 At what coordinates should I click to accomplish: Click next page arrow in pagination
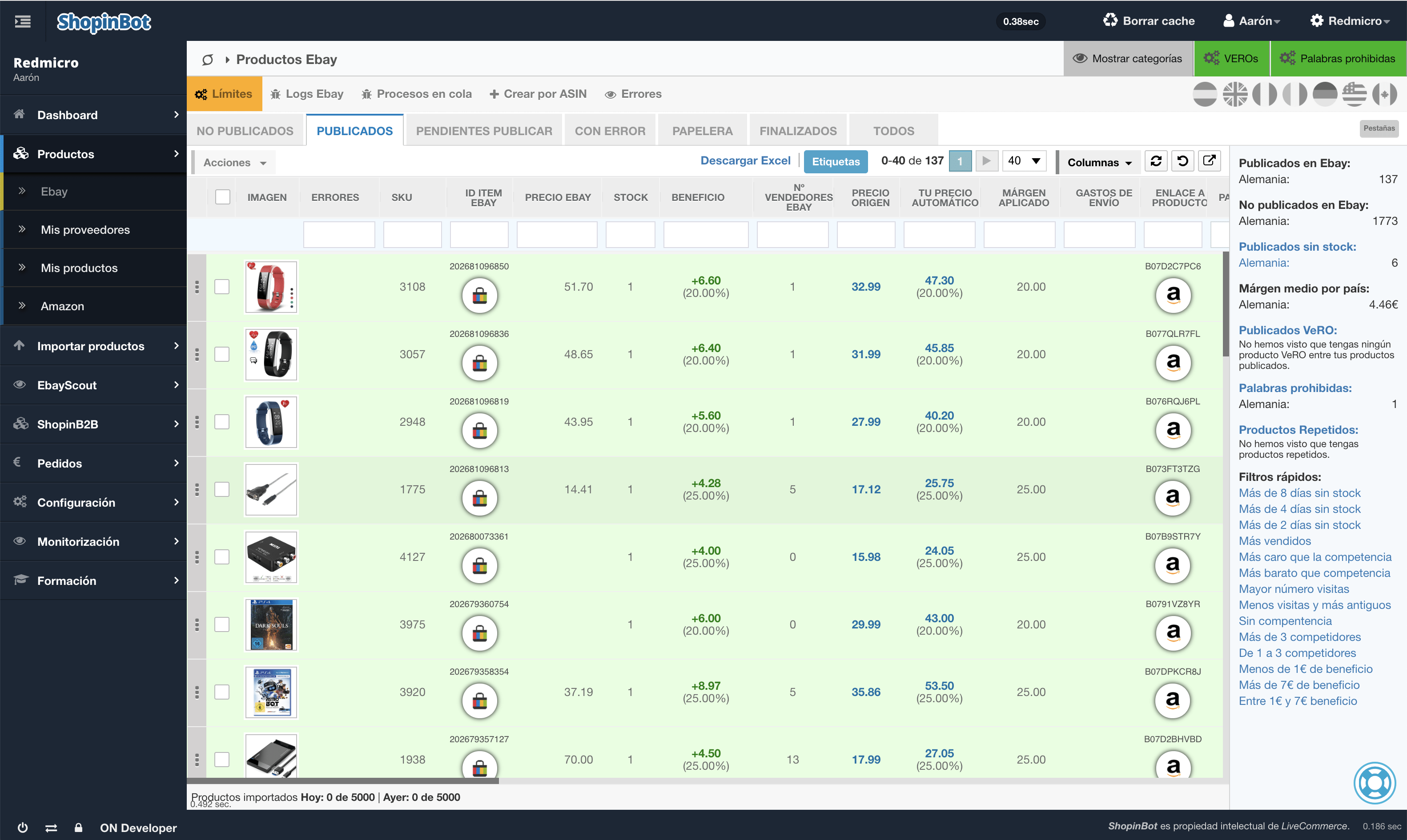tap(986, 161)
